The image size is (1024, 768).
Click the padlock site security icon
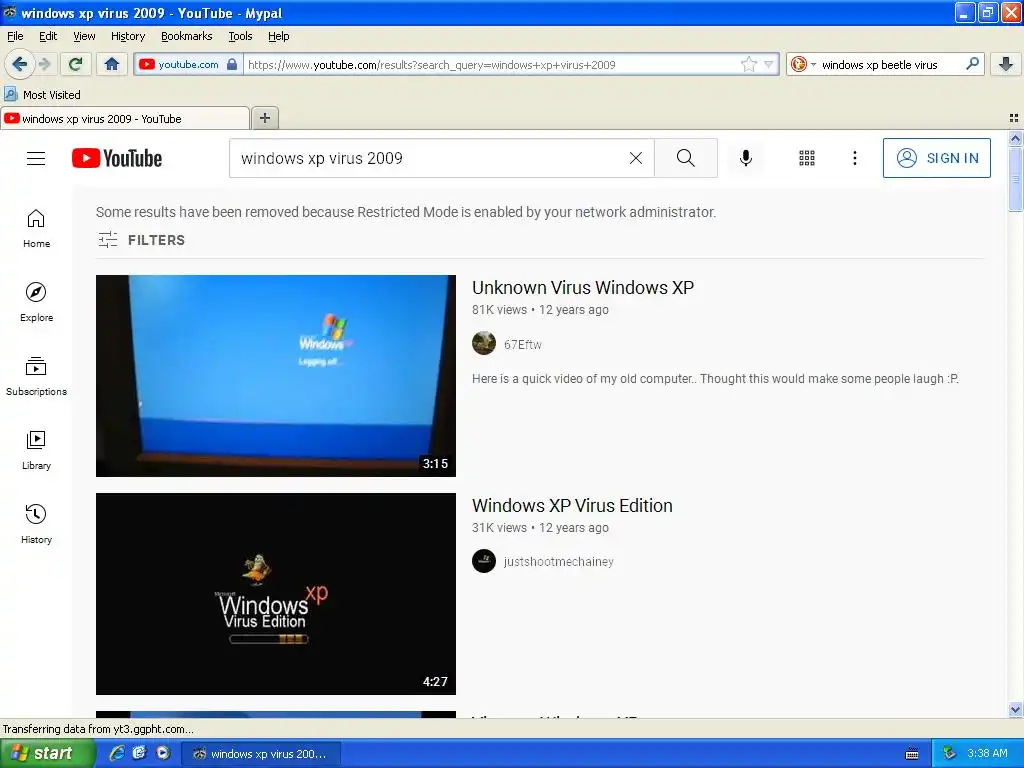(x=232, y=64)
